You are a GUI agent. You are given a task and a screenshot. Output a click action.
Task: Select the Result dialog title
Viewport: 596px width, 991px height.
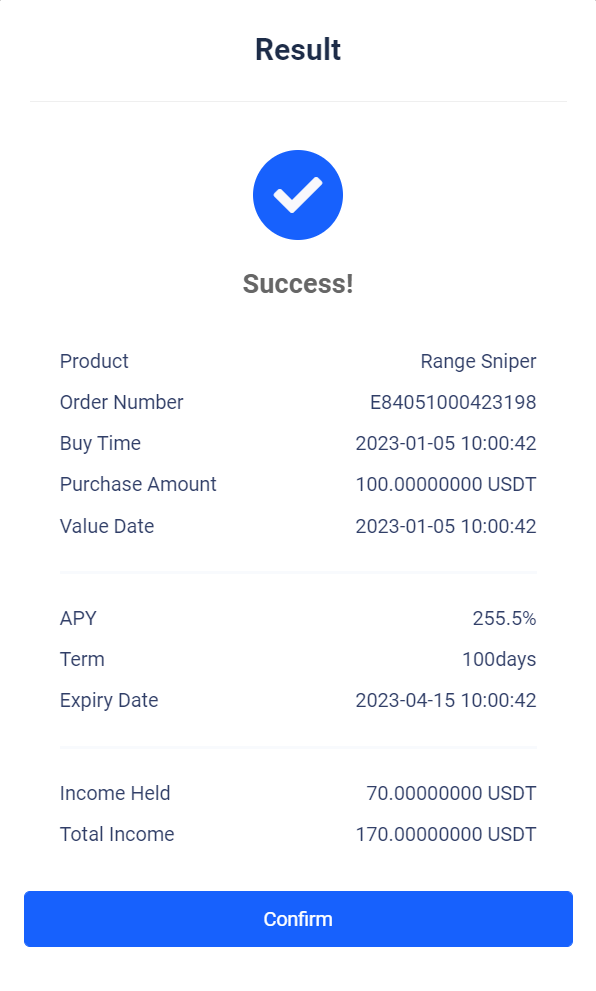click(x=298, y=49)
